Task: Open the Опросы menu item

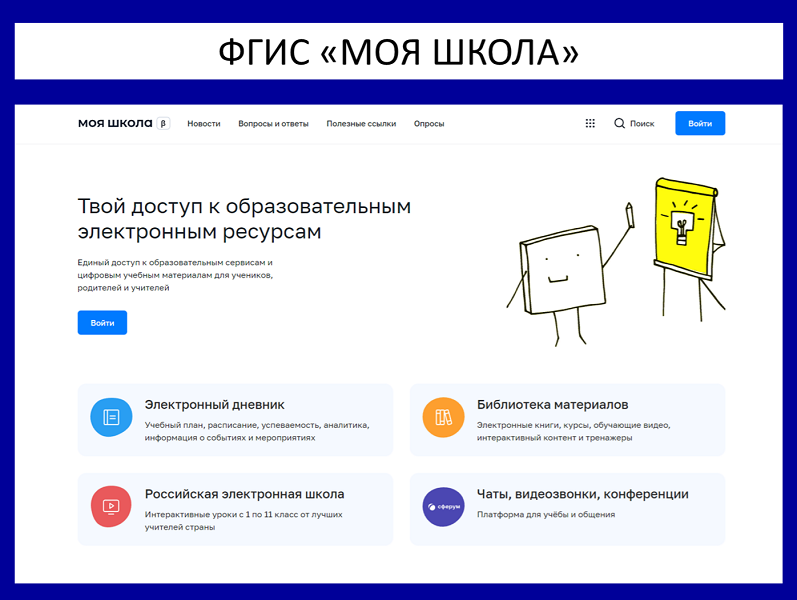Action: pos(429,124)
